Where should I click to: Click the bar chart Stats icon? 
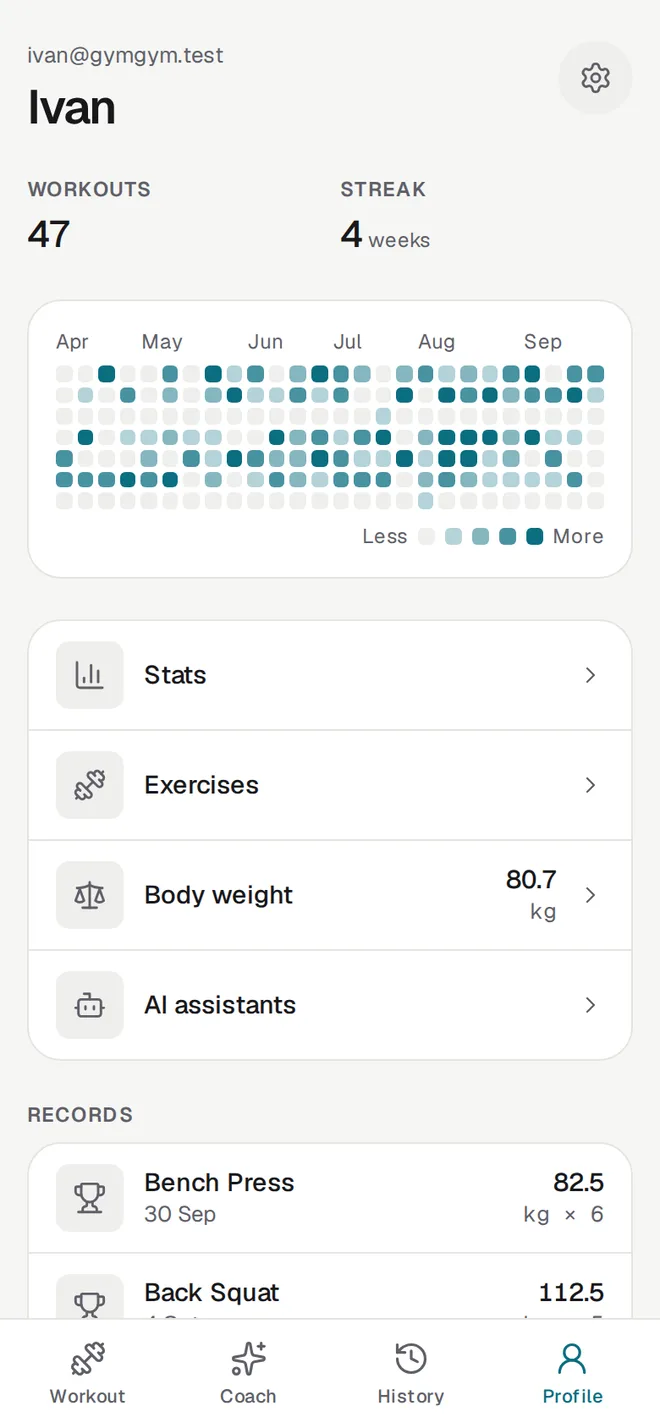90,675
